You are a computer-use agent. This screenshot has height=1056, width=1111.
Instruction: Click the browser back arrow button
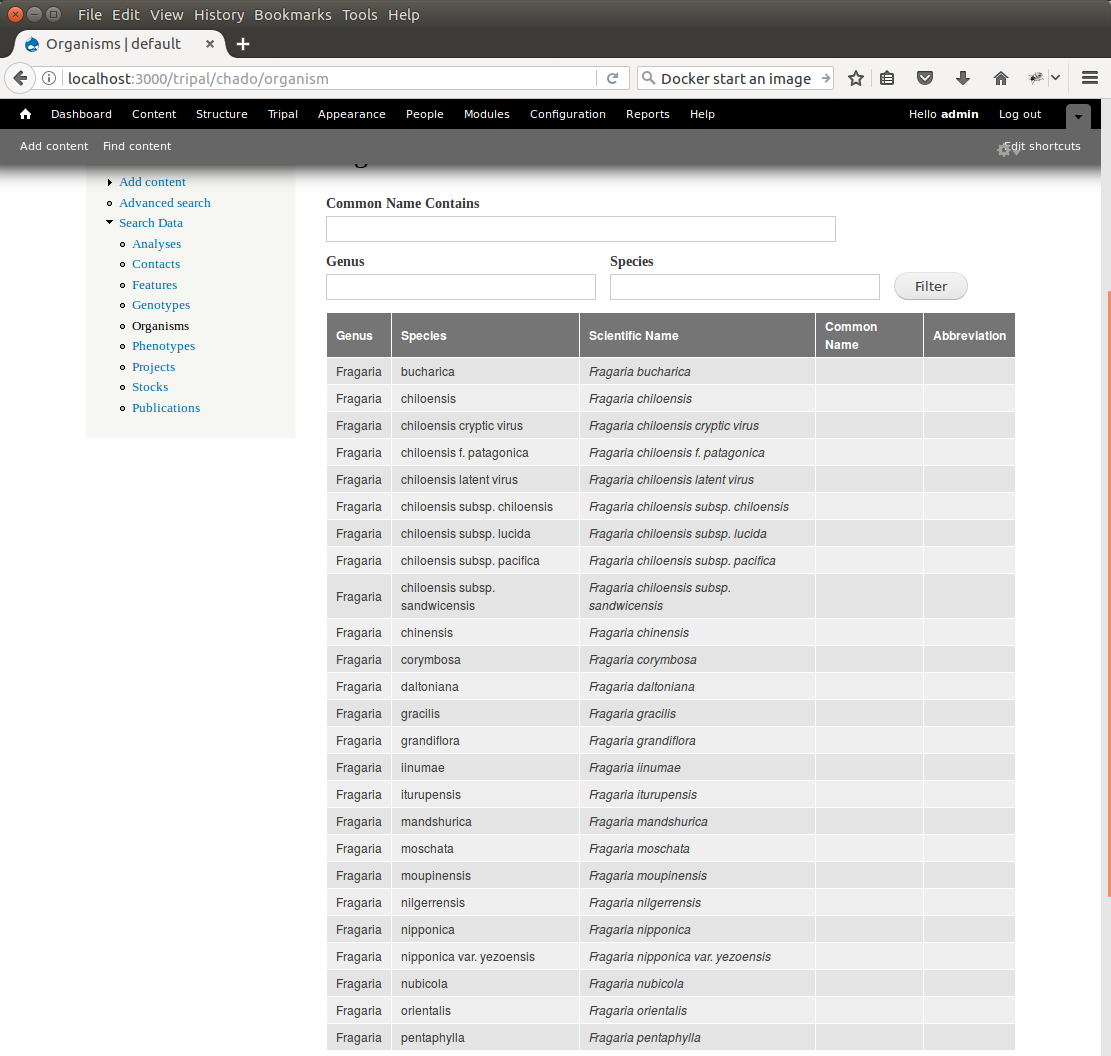tap(20, 78)
